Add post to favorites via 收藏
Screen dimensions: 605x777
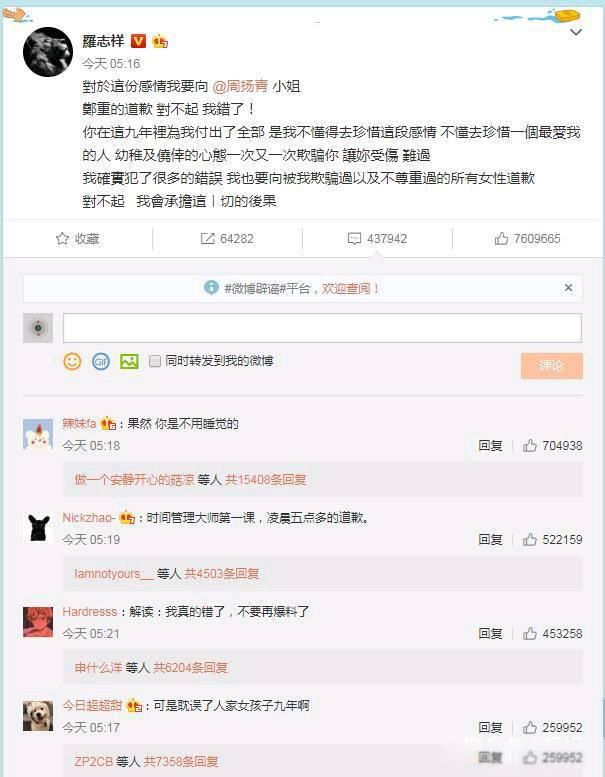(78, 239)
